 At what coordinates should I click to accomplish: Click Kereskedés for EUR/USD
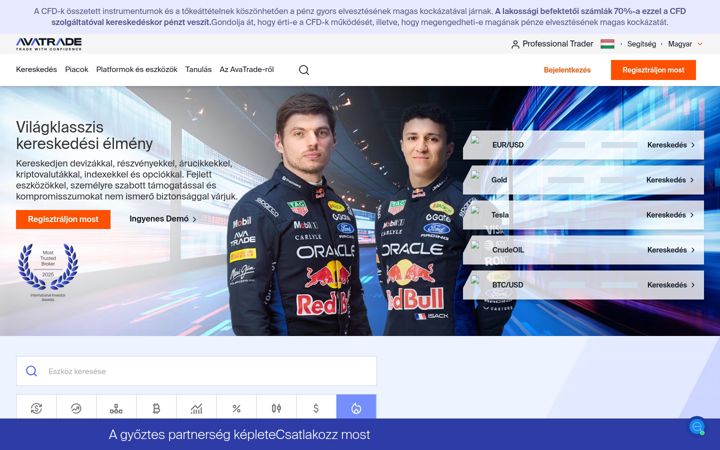[x=671, y=145]
